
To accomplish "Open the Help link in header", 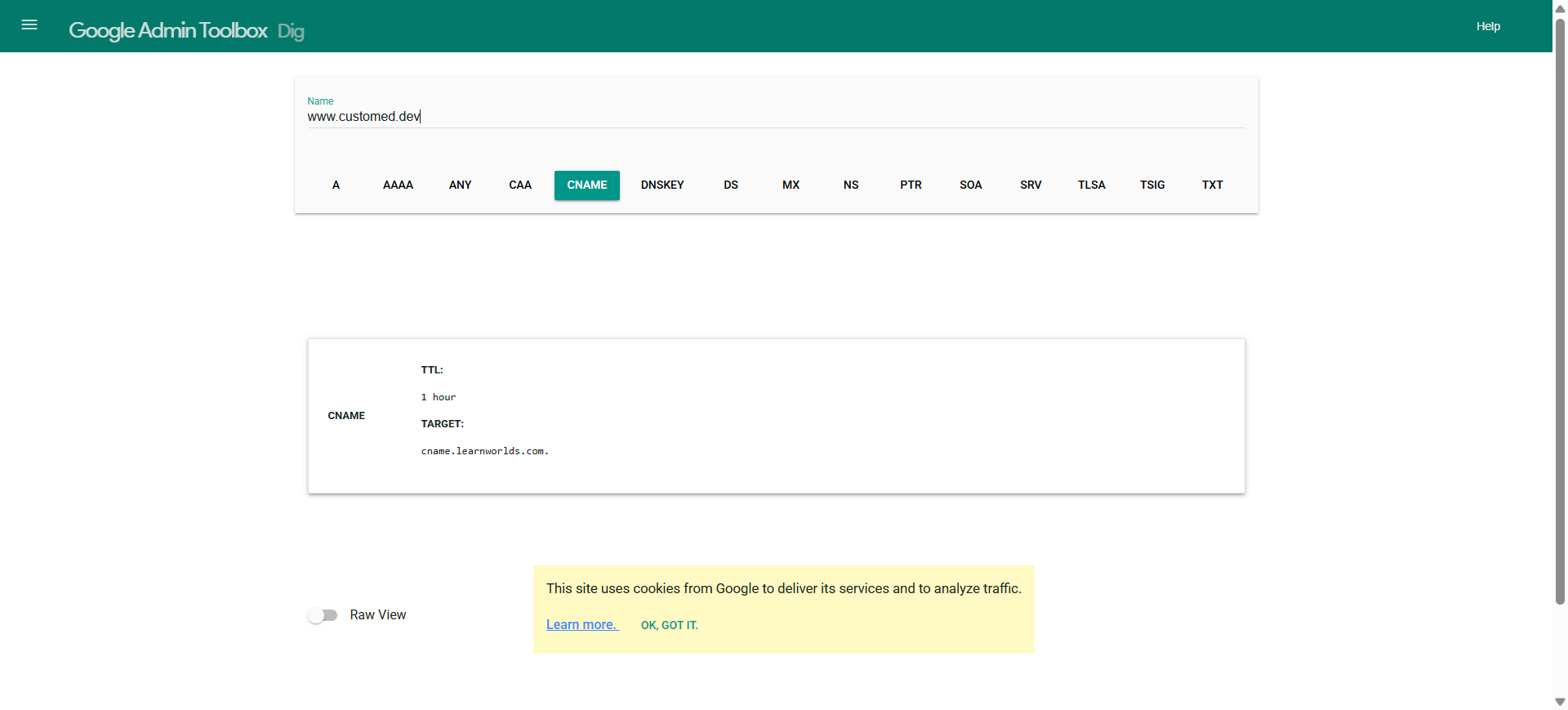I will pyautogui.click(x=1488, y=26).
